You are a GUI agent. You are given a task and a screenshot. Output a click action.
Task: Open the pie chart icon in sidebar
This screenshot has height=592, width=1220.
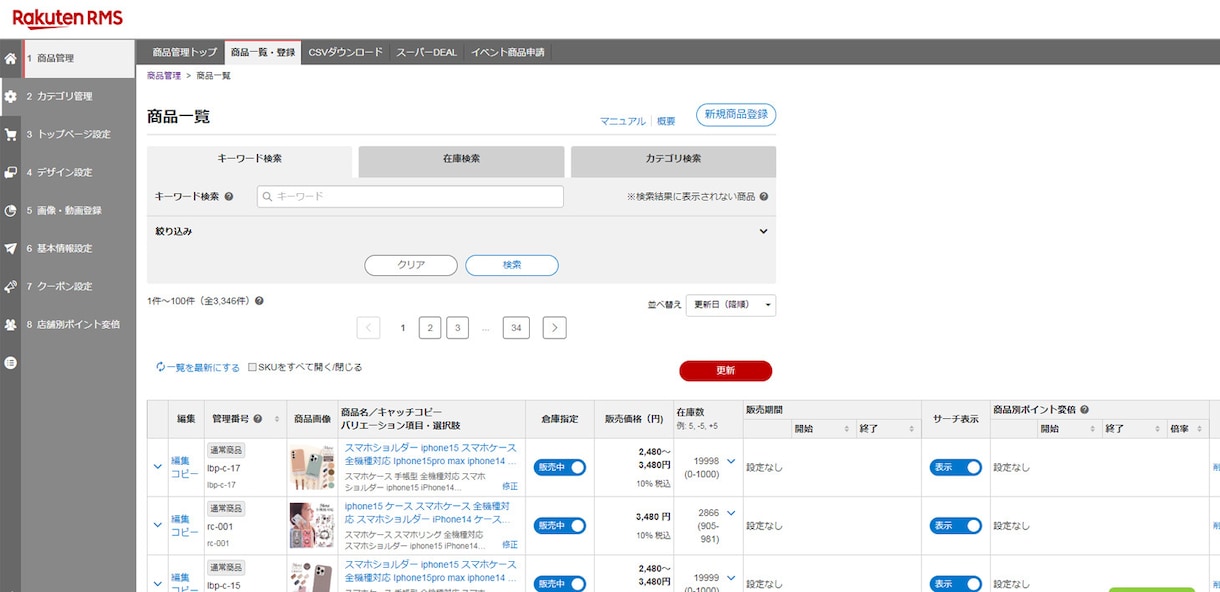click(10, 211)
